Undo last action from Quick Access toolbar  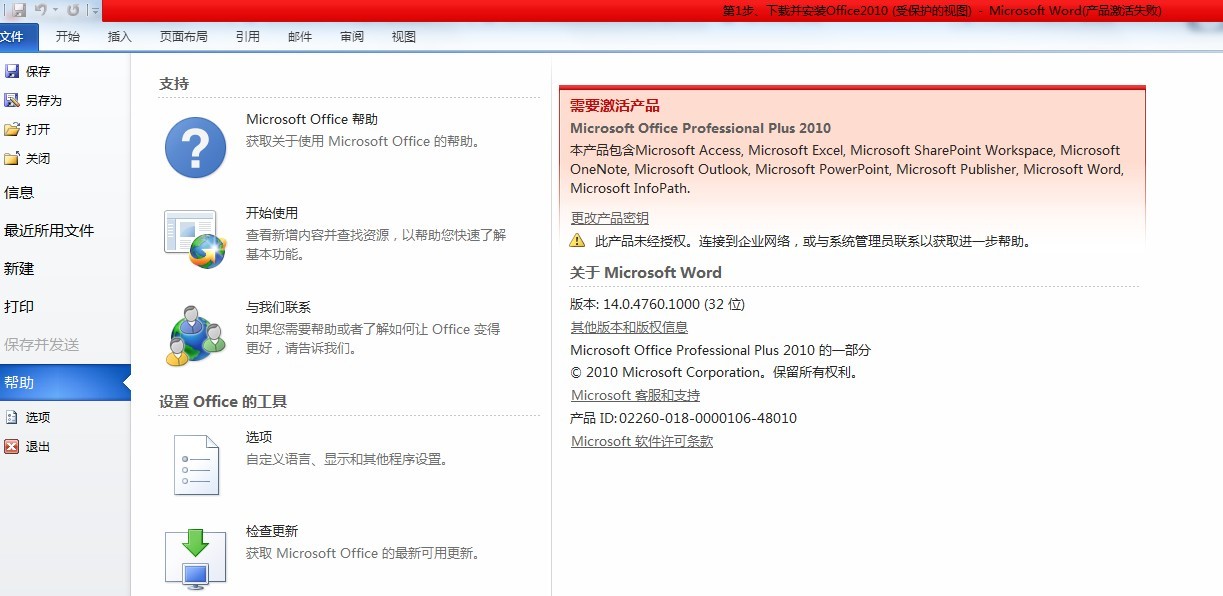pyautogui.click(x=41, y=9)
